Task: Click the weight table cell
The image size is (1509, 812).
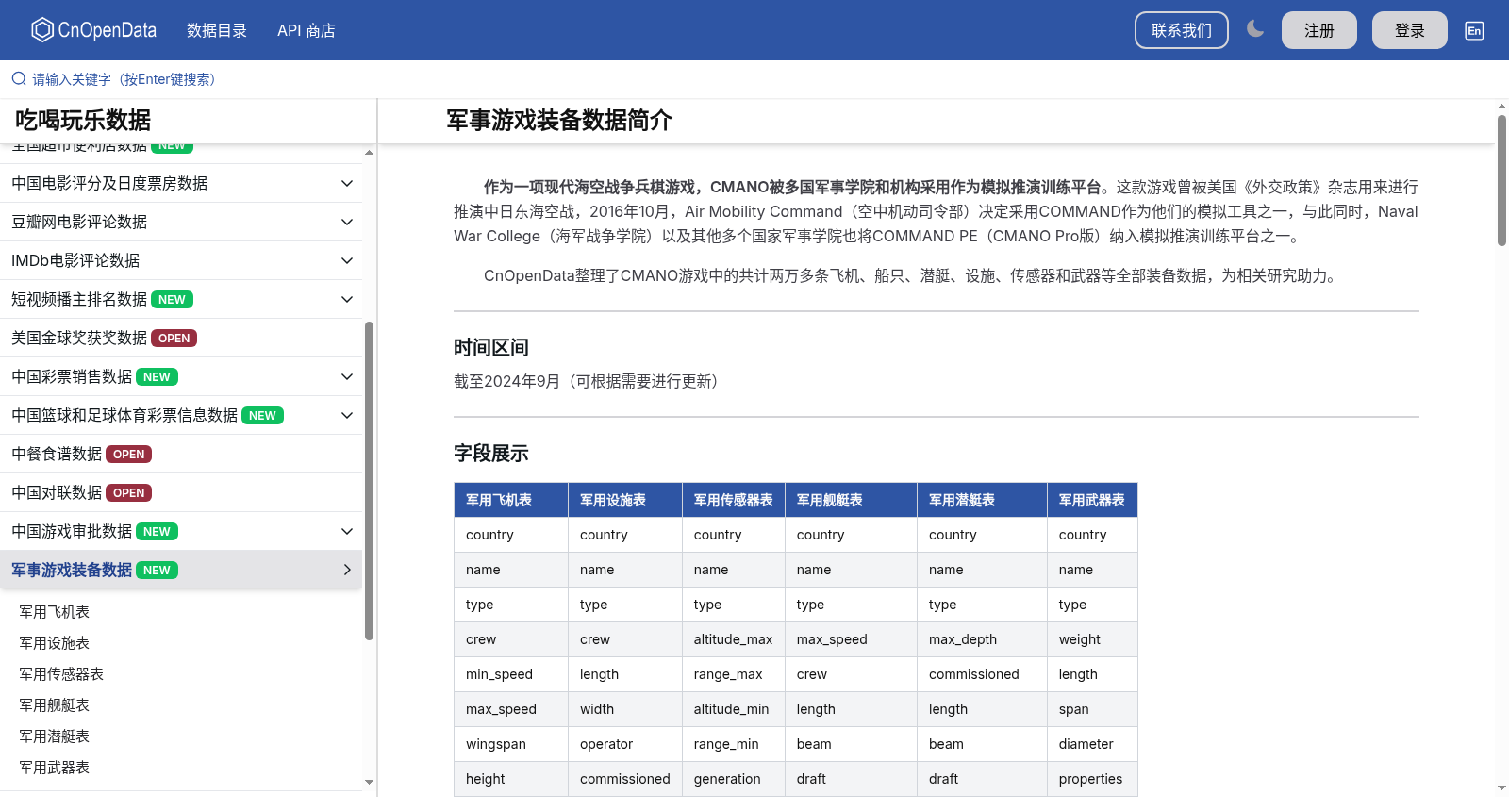Action: click(x=1092, y=639)
